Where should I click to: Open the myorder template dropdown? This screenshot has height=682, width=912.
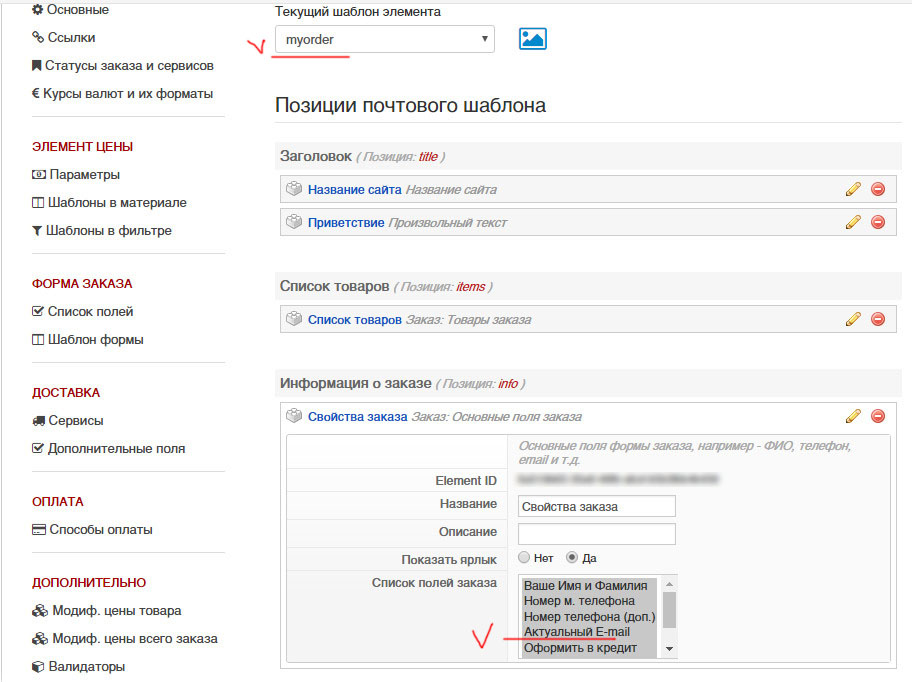tap(384, 39)
